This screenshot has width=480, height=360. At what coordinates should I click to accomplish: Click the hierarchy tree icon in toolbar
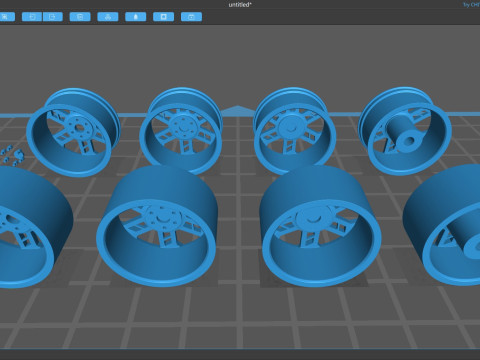coord(108,17)
